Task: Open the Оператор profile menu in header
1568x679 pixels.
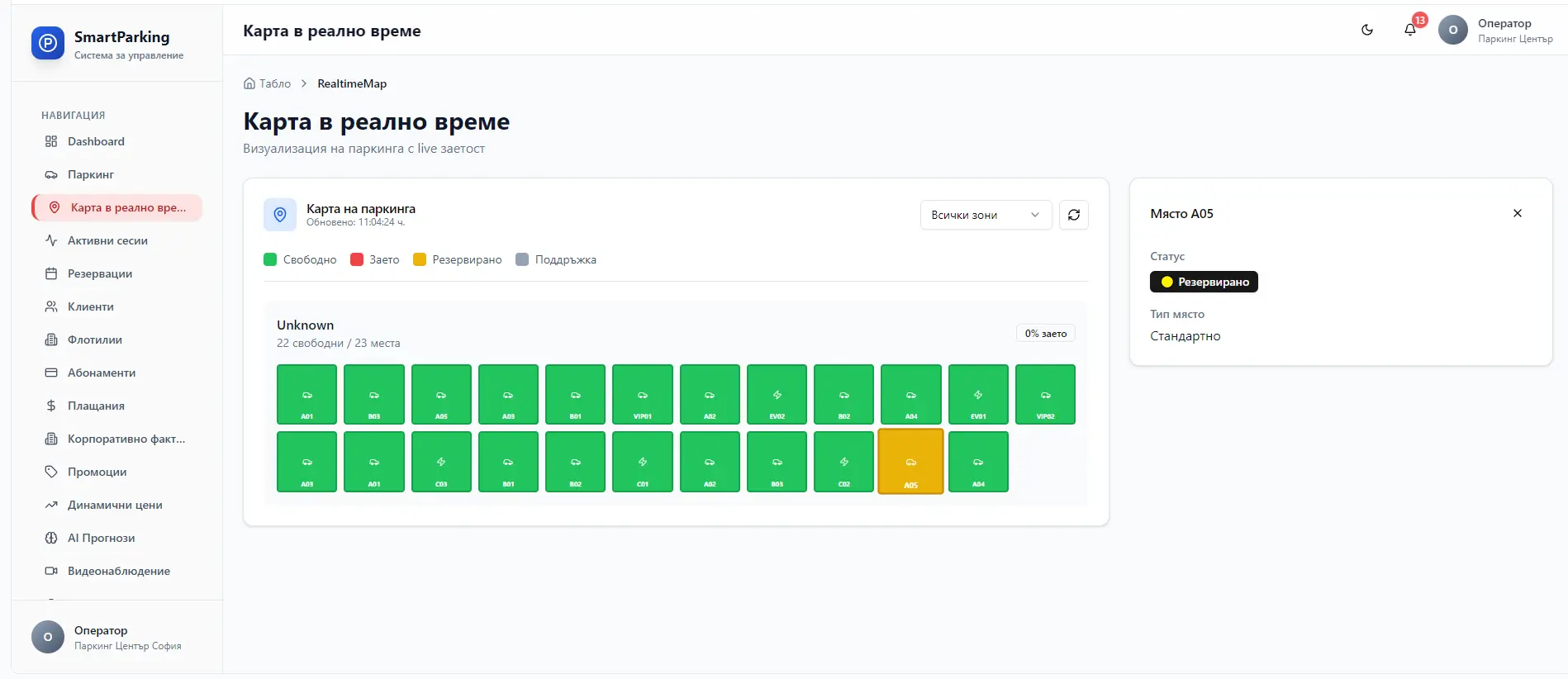Action: click(1495, 30)
